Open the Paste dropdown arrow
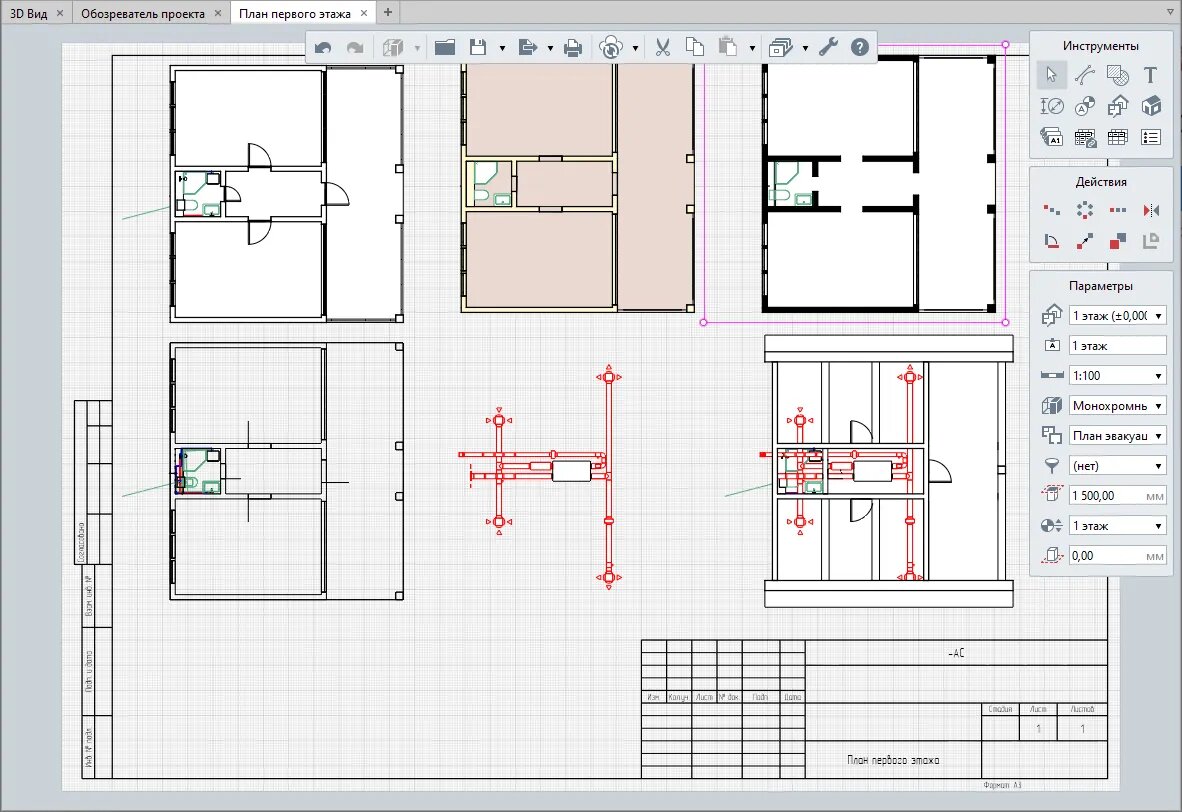This screenshot has width=1182, height=812. pyautogui.click(x=752, y=48)
